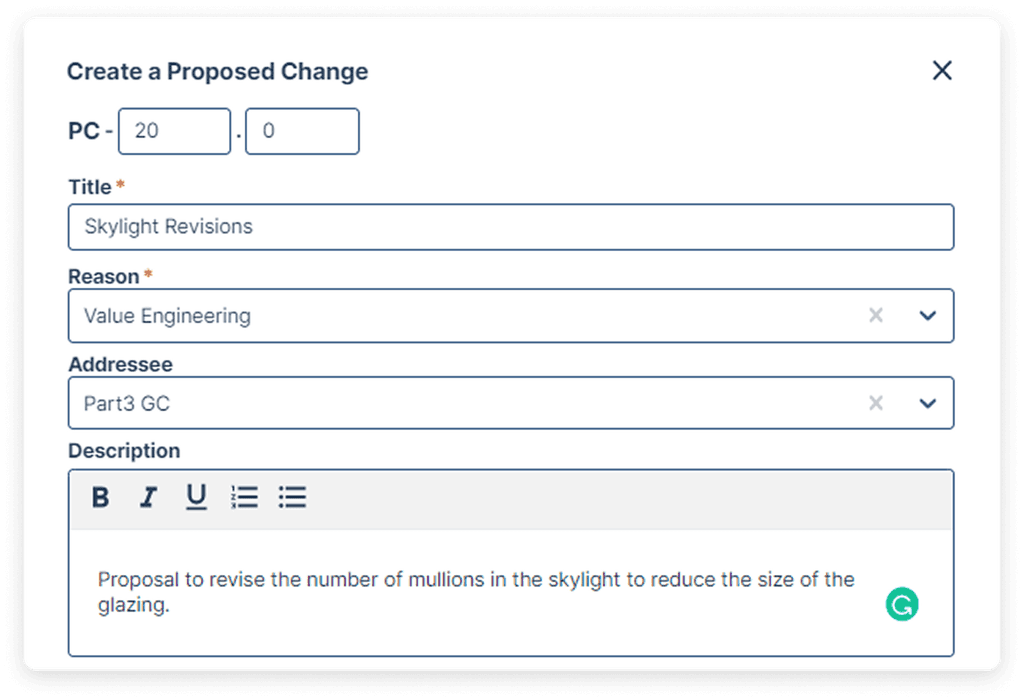This screenshot has height=700, width=1024.
Task: Apply italic formatting in the Description editor
Action: click(x=148, y=497)
